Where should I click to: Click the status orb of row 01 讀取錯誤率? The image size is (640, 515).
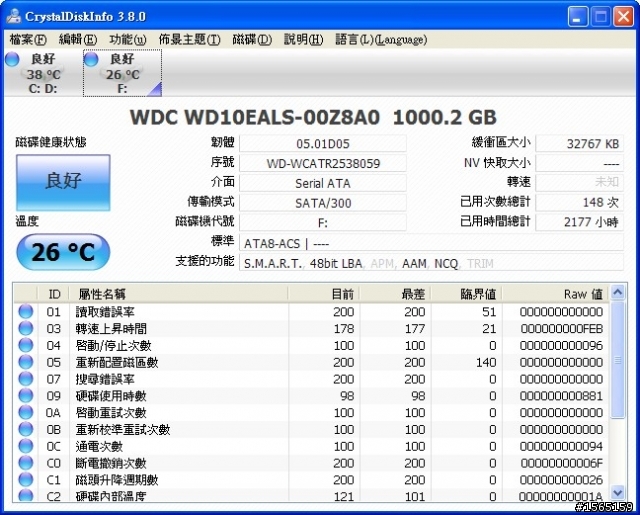(x=26, y=312)
